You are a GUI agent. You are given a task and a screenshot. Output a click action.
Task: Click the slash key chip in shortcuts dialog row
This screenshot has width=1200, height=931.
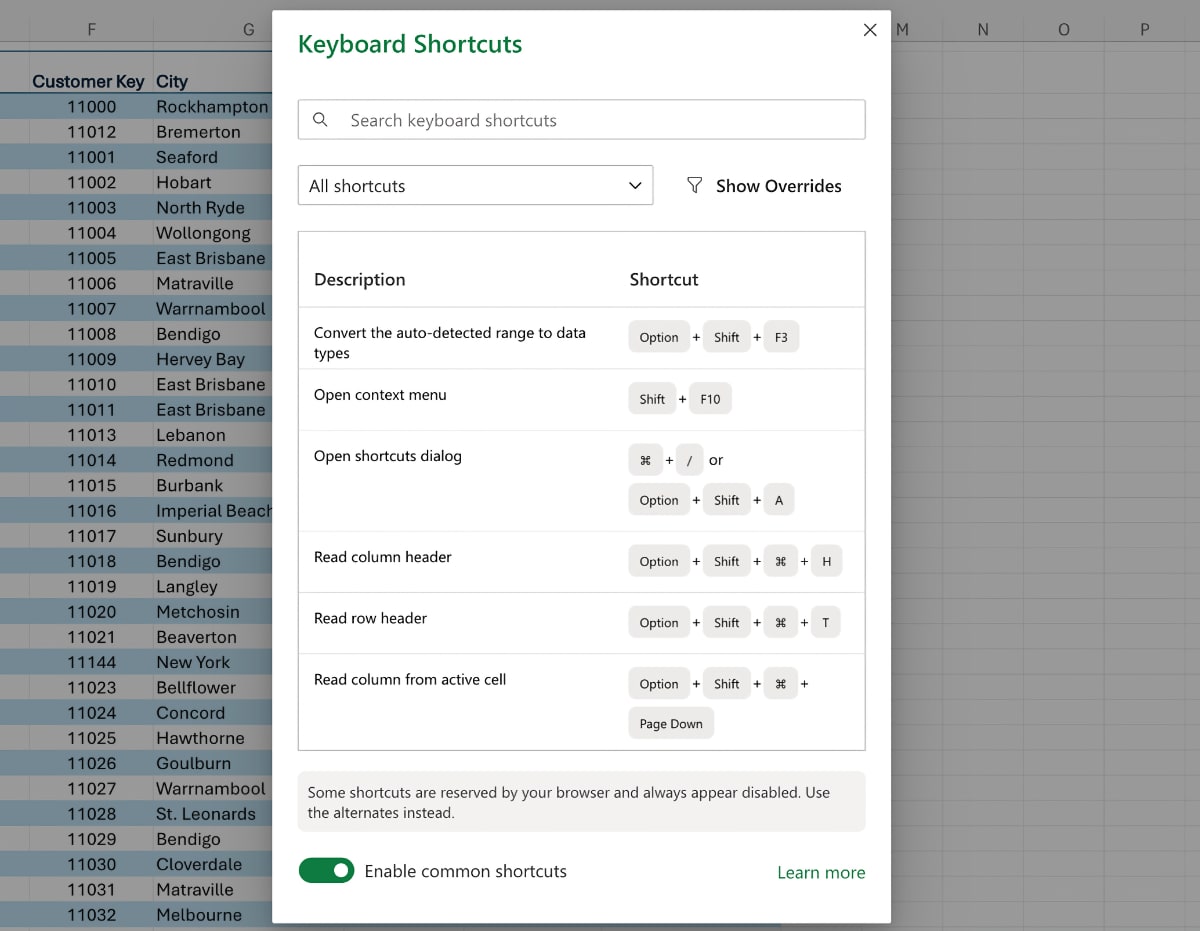click(x=687, y=459)
